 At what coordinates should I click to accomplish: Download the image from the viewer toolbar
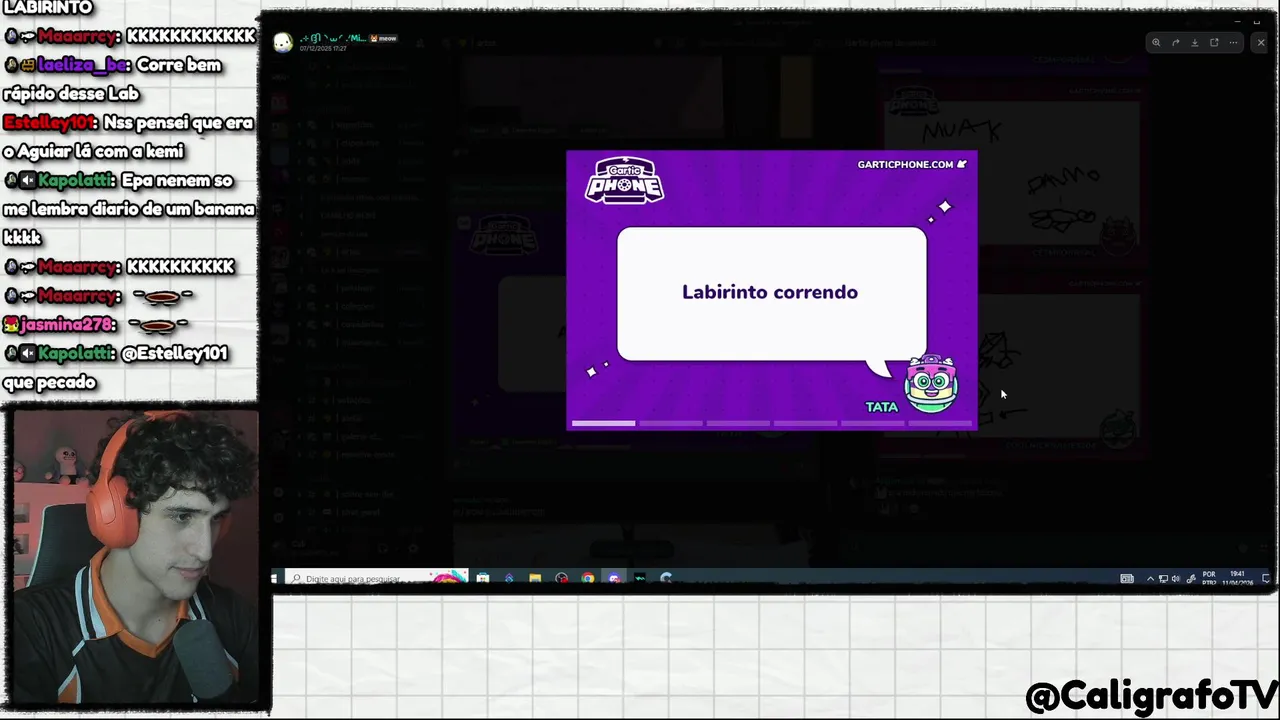click(1194, 42)
